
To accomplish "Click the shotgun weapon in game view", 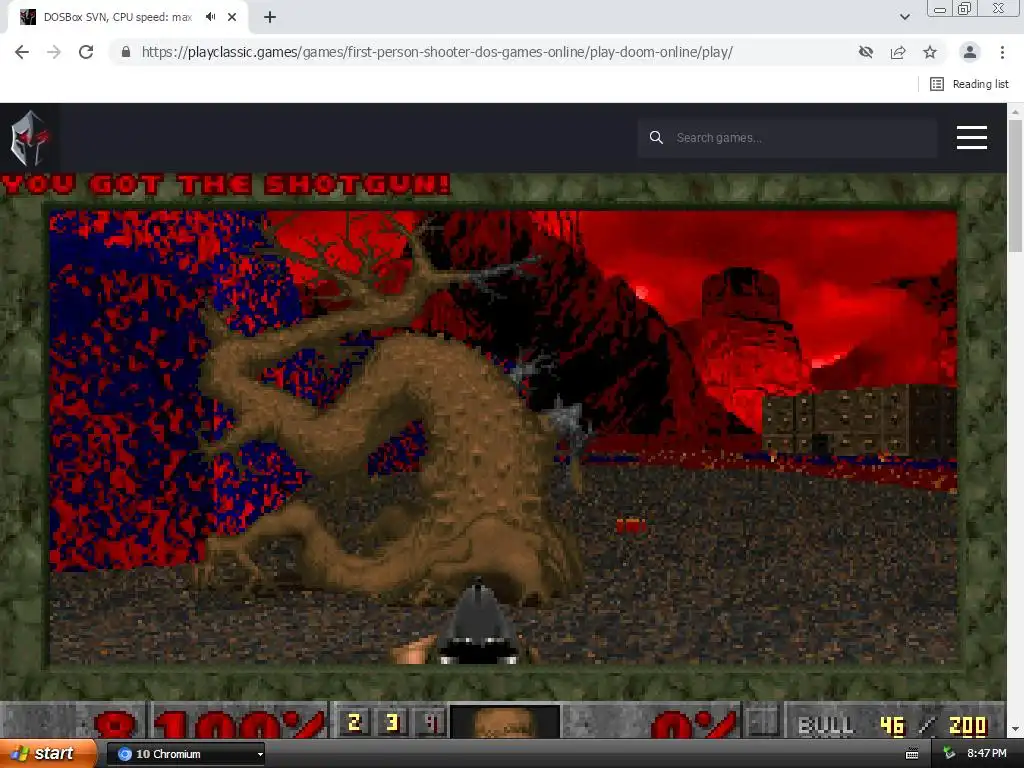I will [x=477, y=622].
